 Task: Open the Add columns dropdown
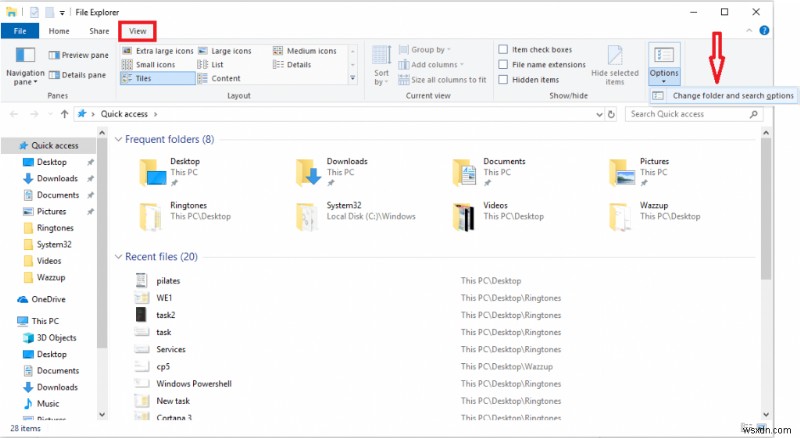pyautogui.click(x=431, y=65)
